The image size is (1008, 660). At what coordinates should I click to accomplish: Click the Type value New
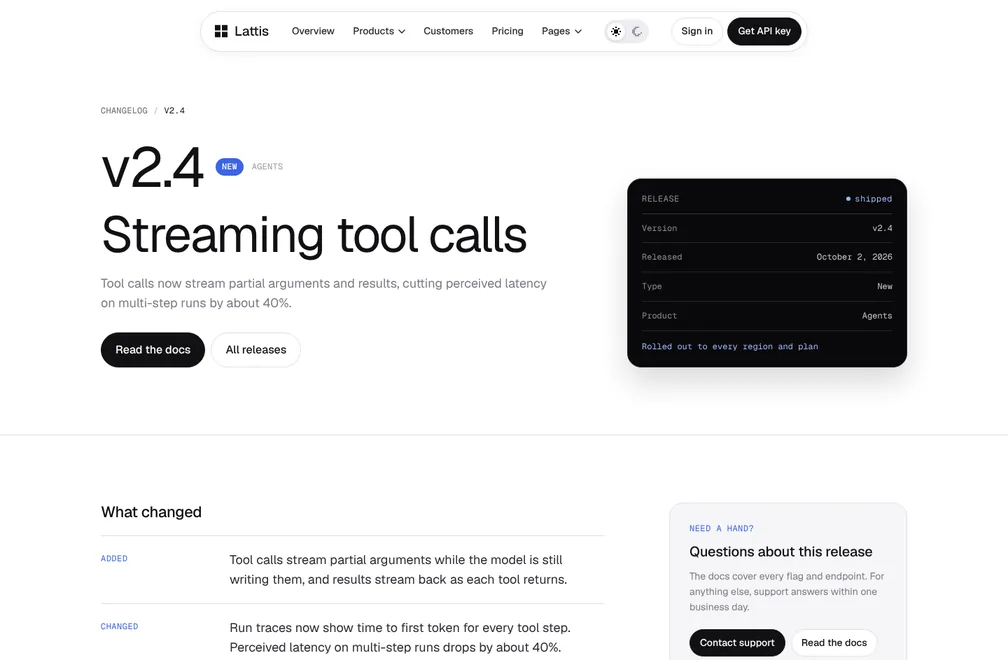pyautogui.click(x=885, y=286)
